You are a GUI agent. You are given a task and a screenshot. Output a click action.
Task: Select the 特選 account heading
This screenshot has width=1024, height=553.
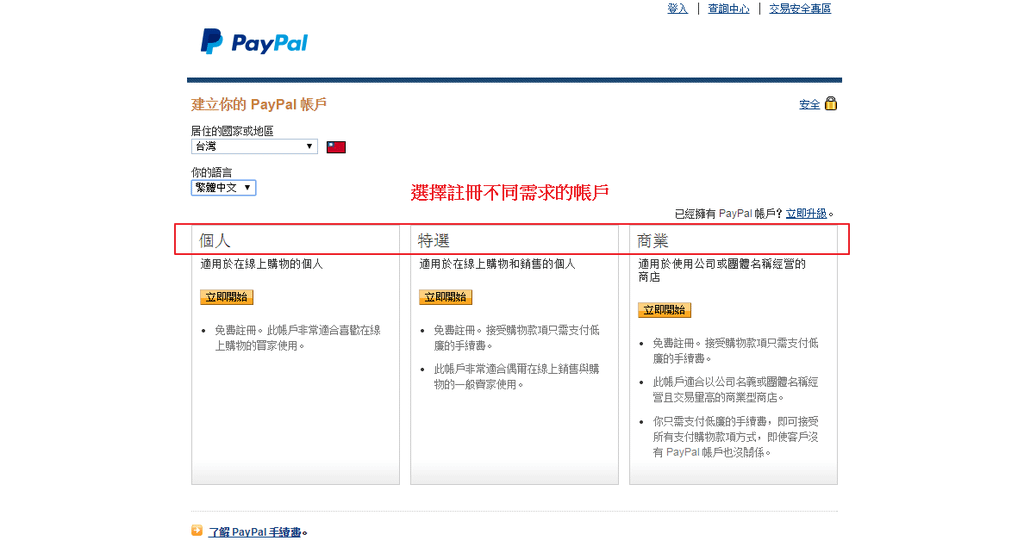[x=434, y=241]
